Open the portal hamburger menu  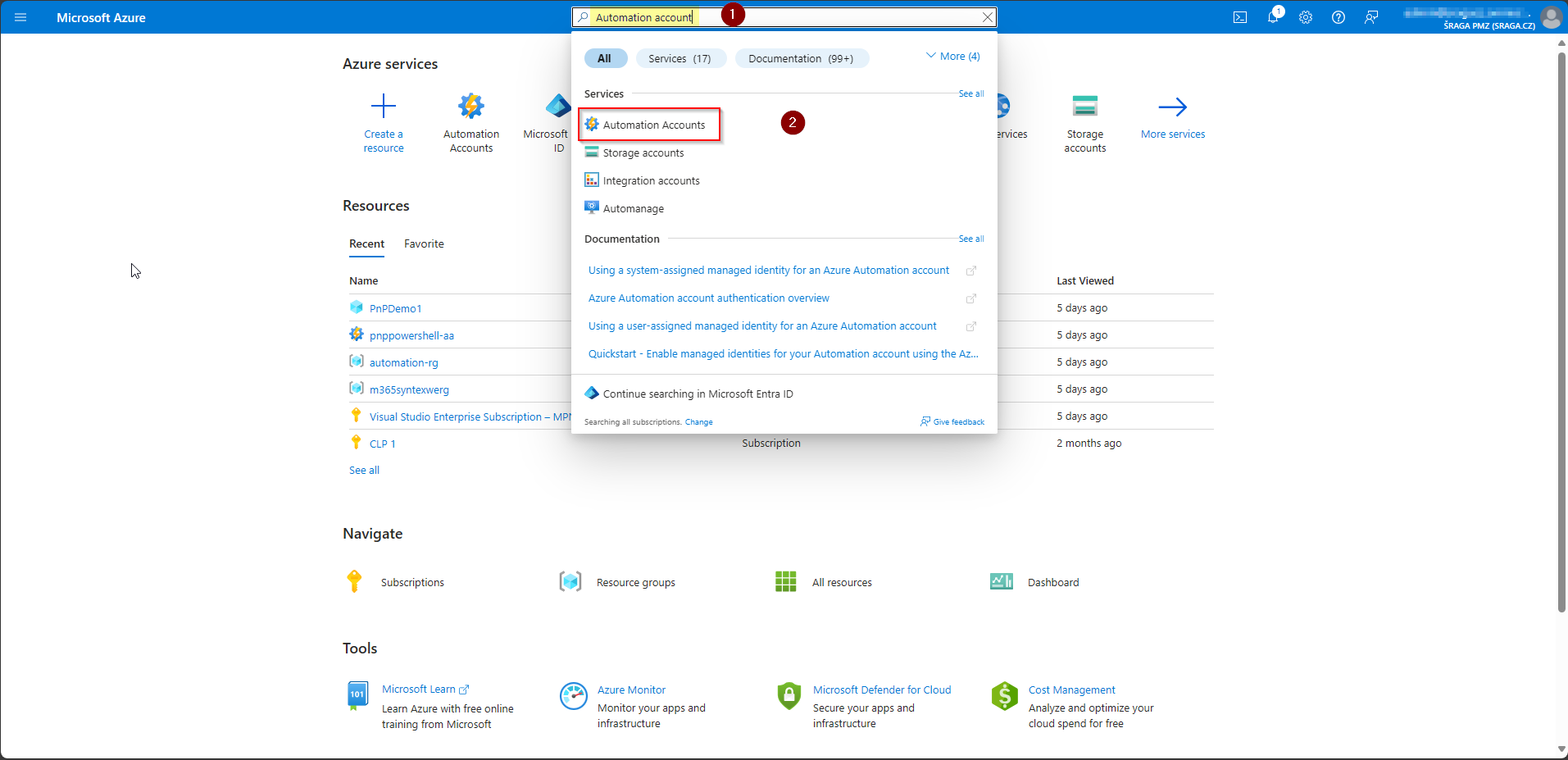click(x=20, y=17)
